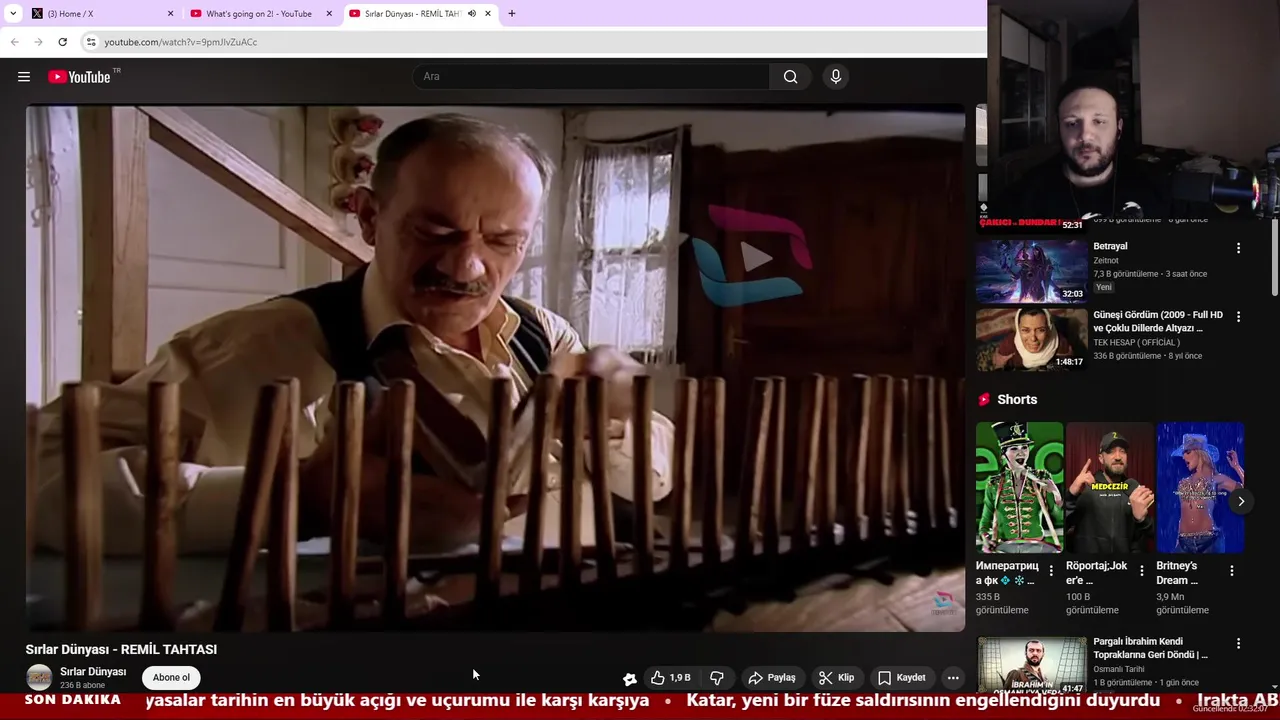Like the video showing 1,9 B
Viewport: 1280px width, 720px height.
tap(671, 678)
